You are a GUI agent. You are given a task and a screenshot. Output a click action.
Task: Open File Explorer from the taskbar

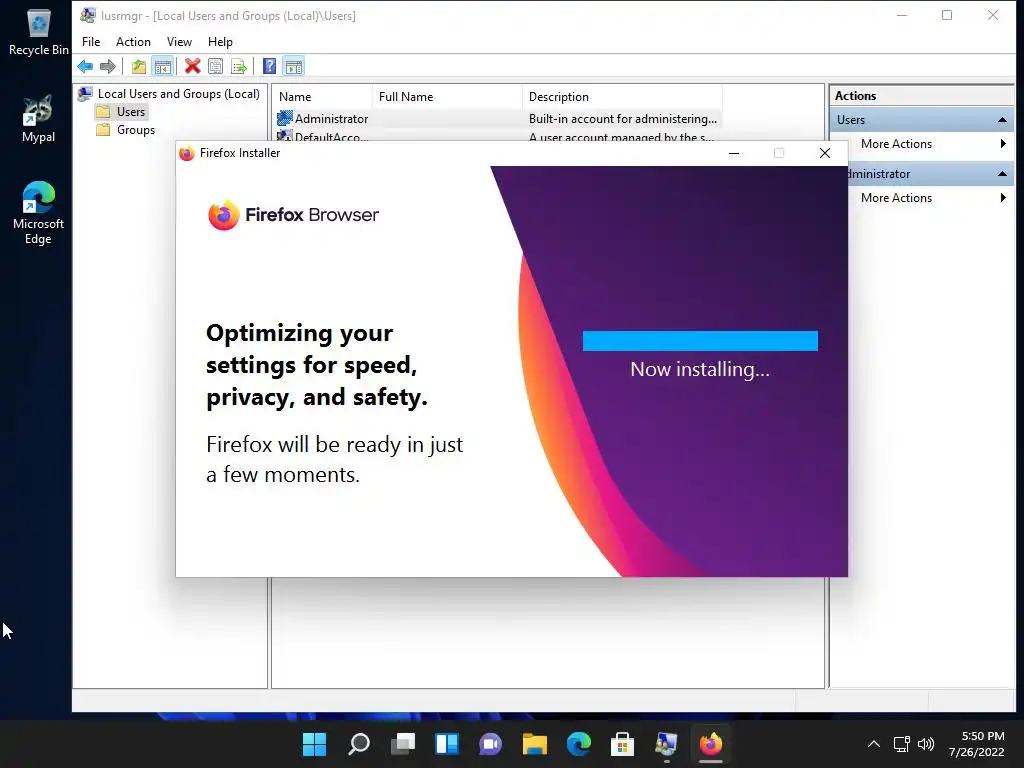535,744
